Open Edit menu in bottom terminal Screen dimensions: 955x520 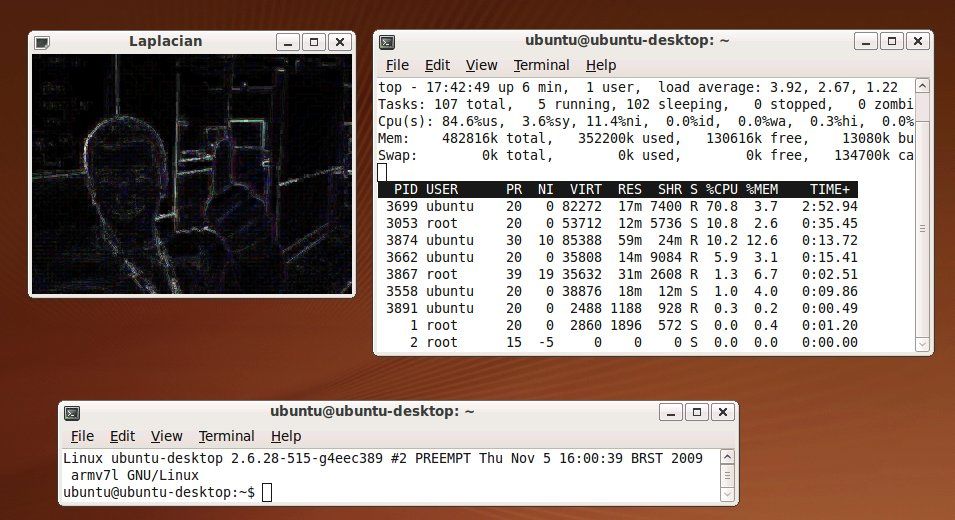click(122, 437)
